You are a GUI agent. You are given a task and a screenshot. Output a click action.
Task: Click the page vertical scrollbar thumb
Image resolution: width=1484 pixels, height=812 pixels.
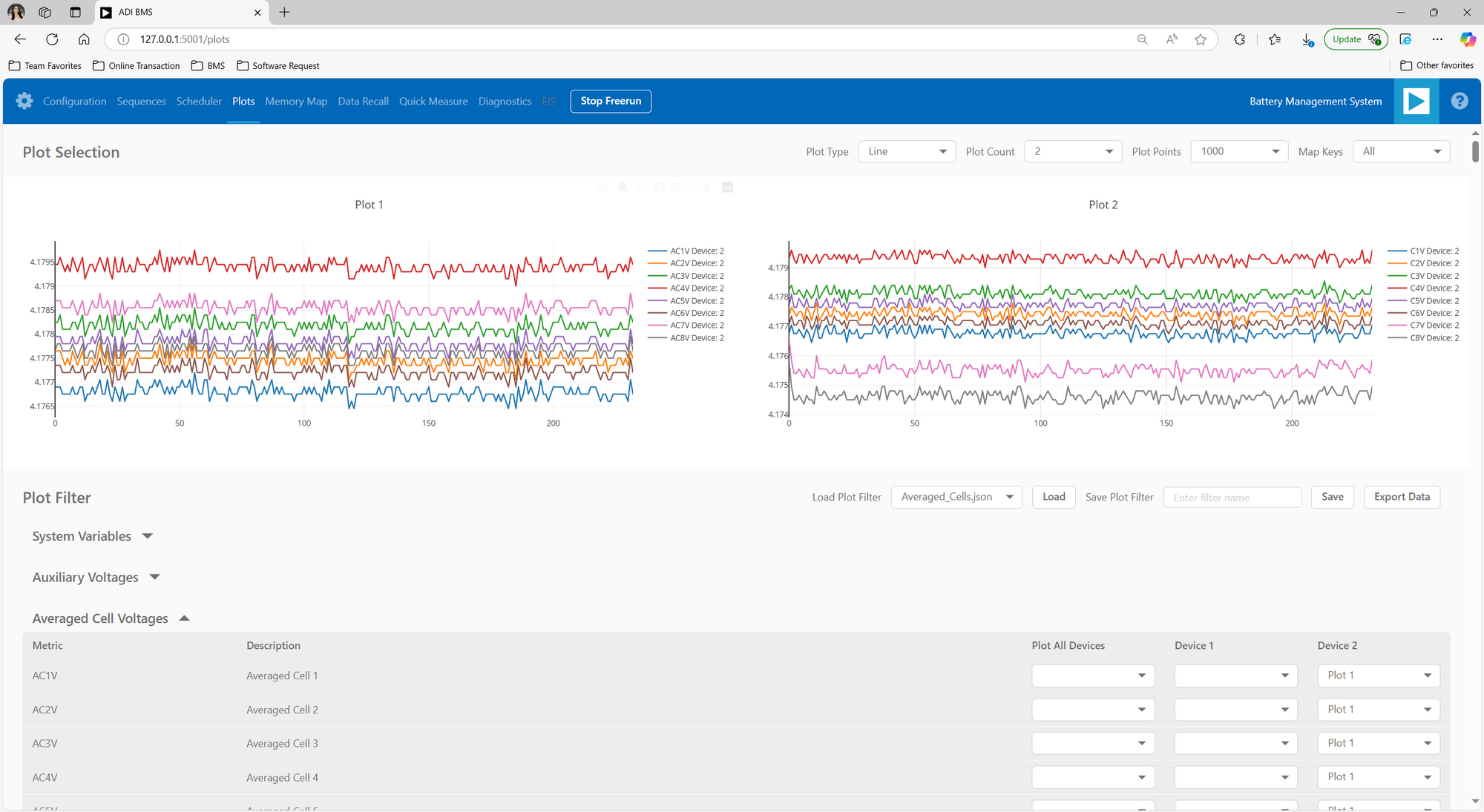pos(1475,151)
